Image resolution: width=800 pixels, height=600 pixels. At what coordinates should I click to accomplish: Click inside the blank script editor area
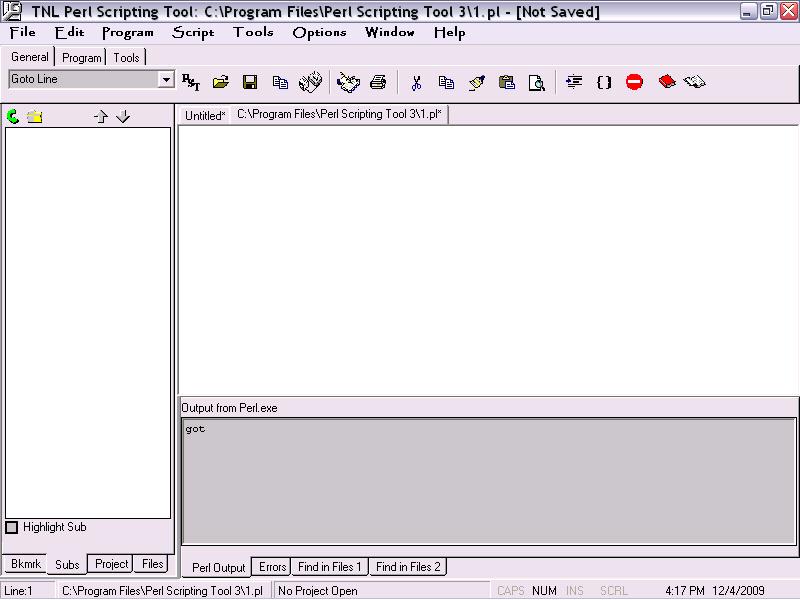[488, 260]
